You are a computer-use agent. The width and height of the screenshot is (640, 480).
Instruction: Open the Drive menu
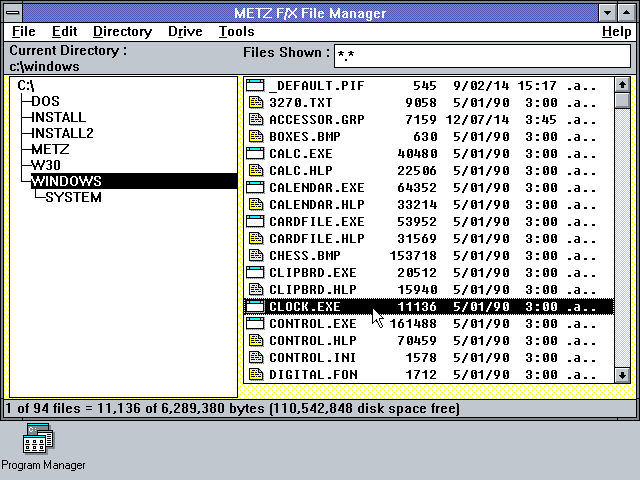[185, 31]
